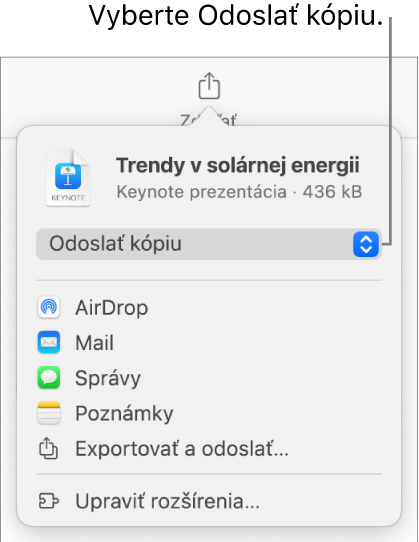Click the Keynote prezentácia 436 kB subtitle

click(x=239, y=192)
